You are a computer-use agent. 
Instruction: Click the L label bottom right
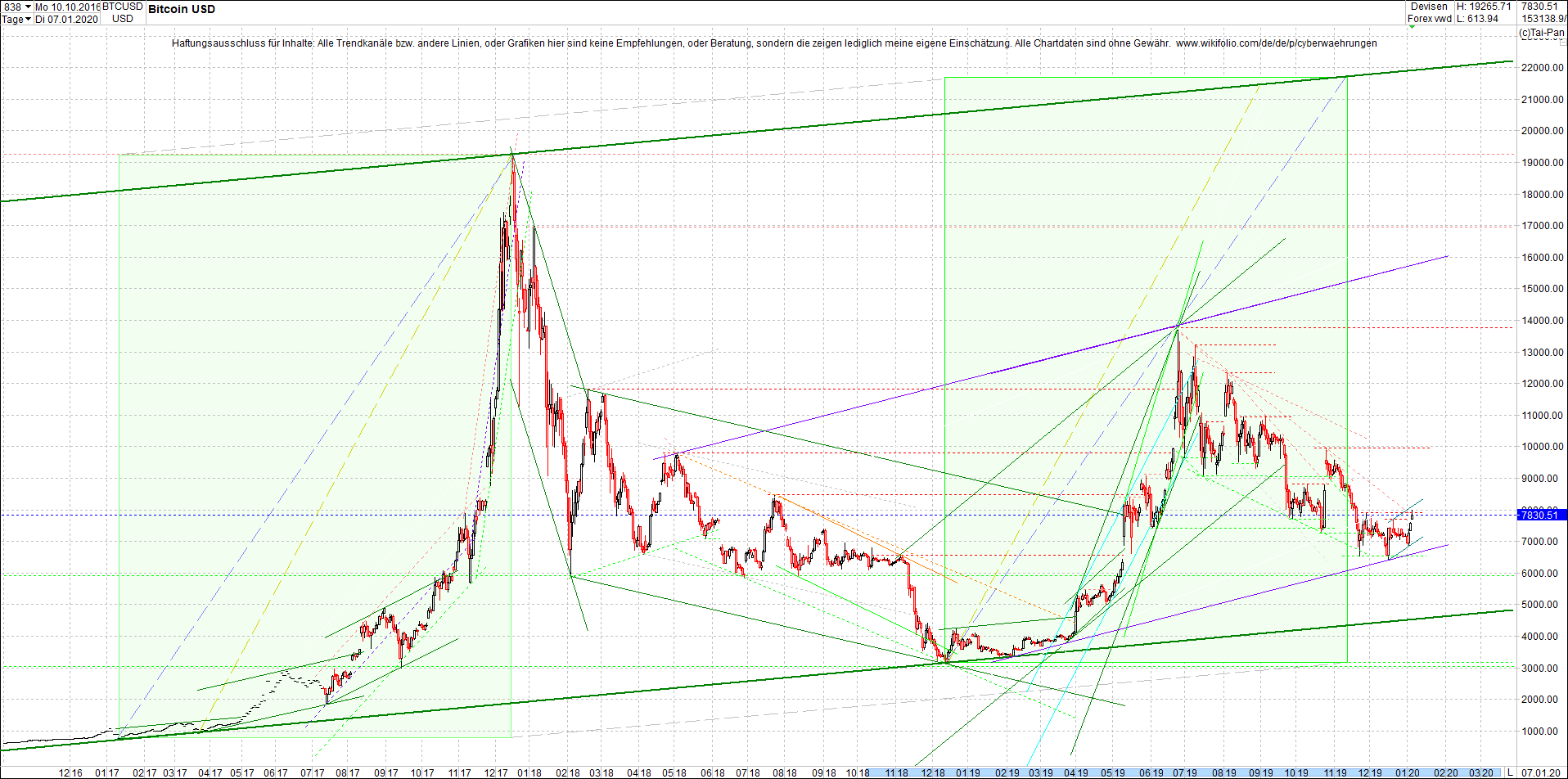click(1511, 772)
